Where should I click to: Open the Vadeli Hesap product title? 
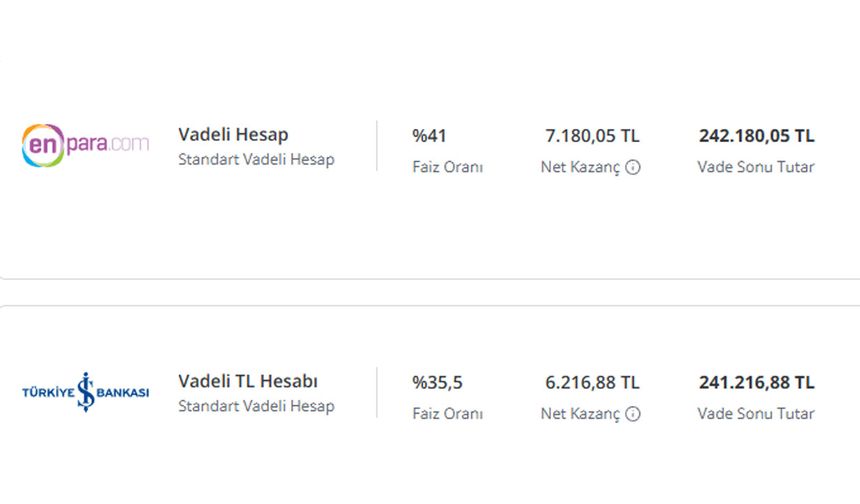pyautogui.click(x=233, y=134)
